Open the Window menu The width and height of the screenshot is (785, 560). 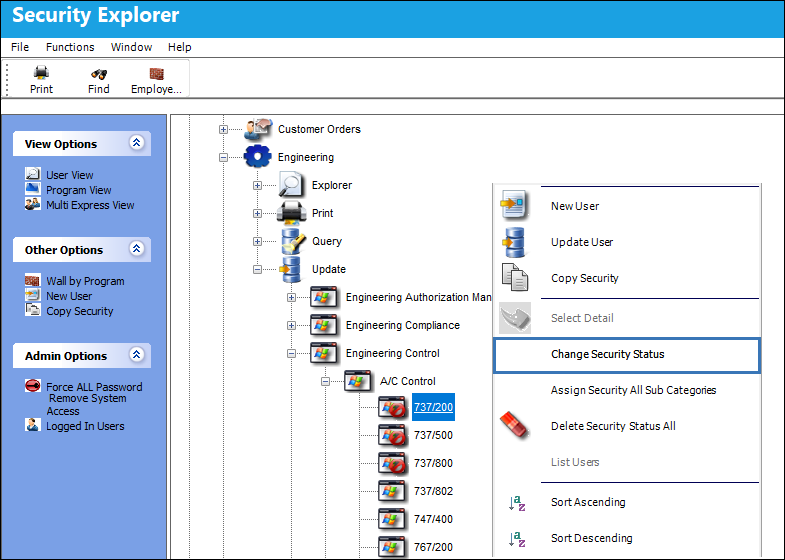[131, 47]
